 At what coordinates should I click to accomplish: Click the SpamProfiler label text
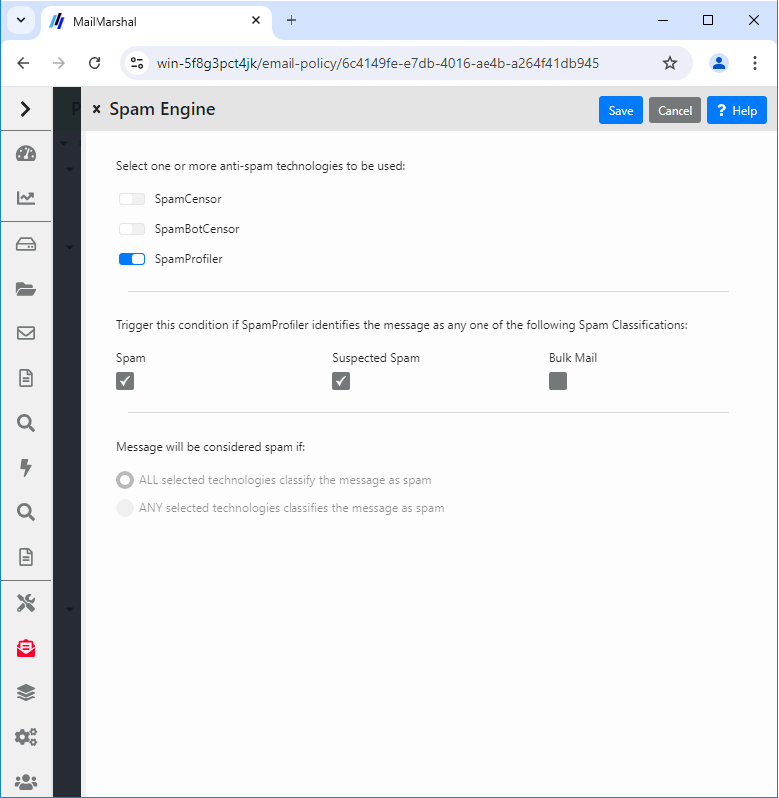click(188, 259)
